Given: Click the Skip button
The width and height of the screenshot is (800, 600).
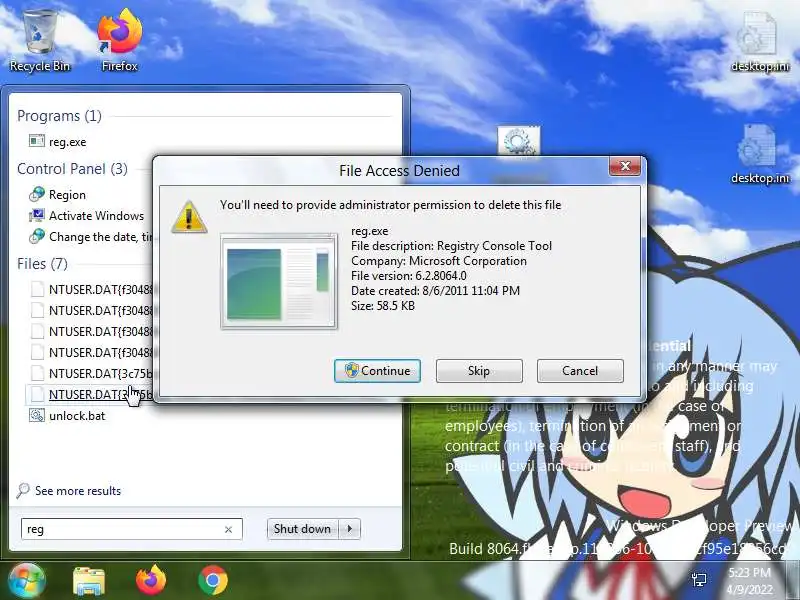Looking at the screenshot, I should pyautogui.click(x=479, y=370).
